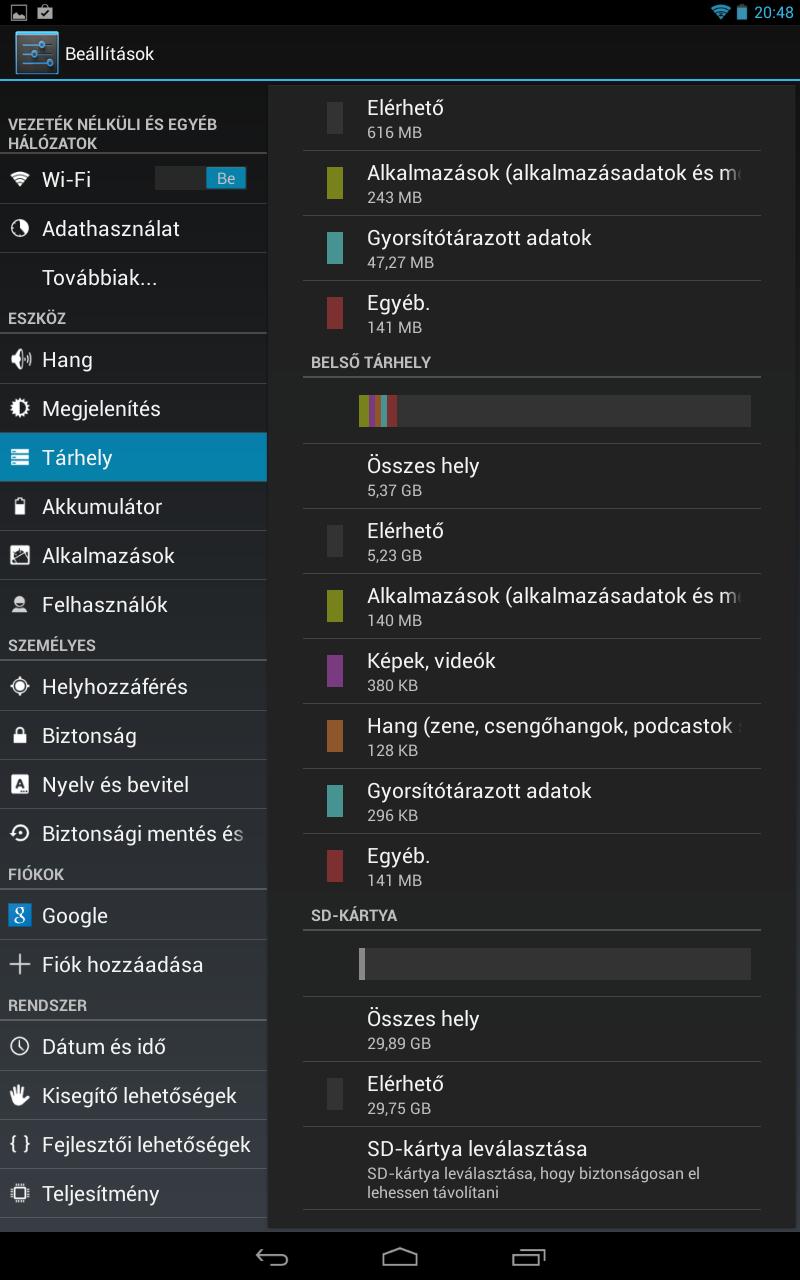Open the recent apps navigation button
This screenshot has width=800, height=1280.
(528, 1257)
